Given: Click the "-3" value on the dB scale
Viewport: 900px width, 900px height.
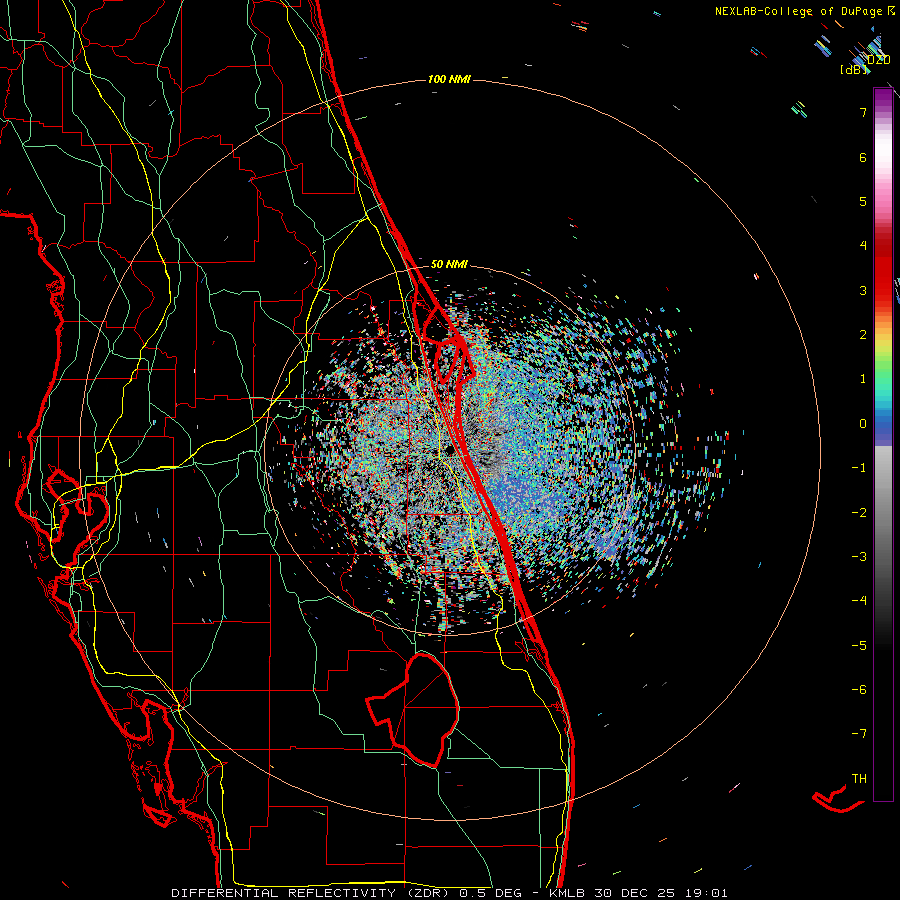Looking at the screenshot, I should pos(859,557).
